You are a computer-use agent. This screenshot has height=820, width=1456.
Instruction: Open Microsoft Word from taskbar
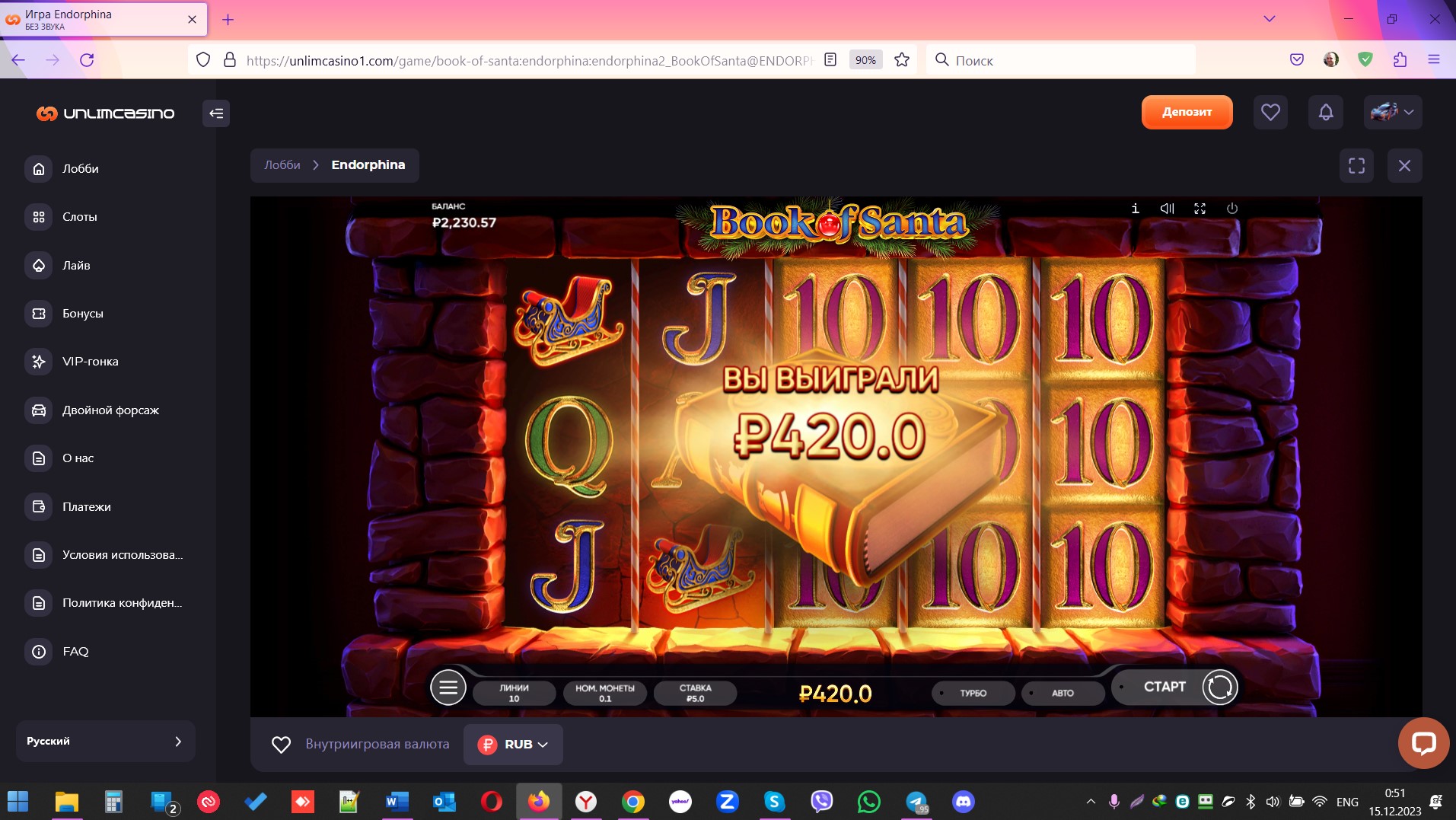click(x=397, y=802)
